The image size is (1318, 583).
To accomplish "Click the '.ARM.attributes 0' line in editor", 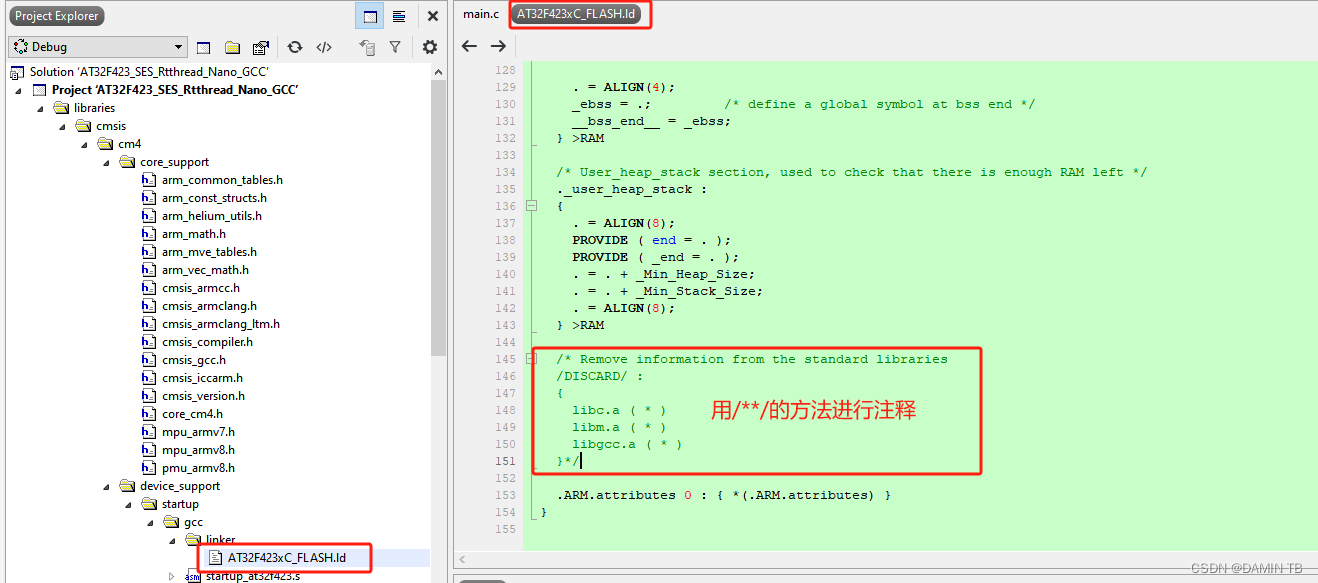I will coord(724,495).
